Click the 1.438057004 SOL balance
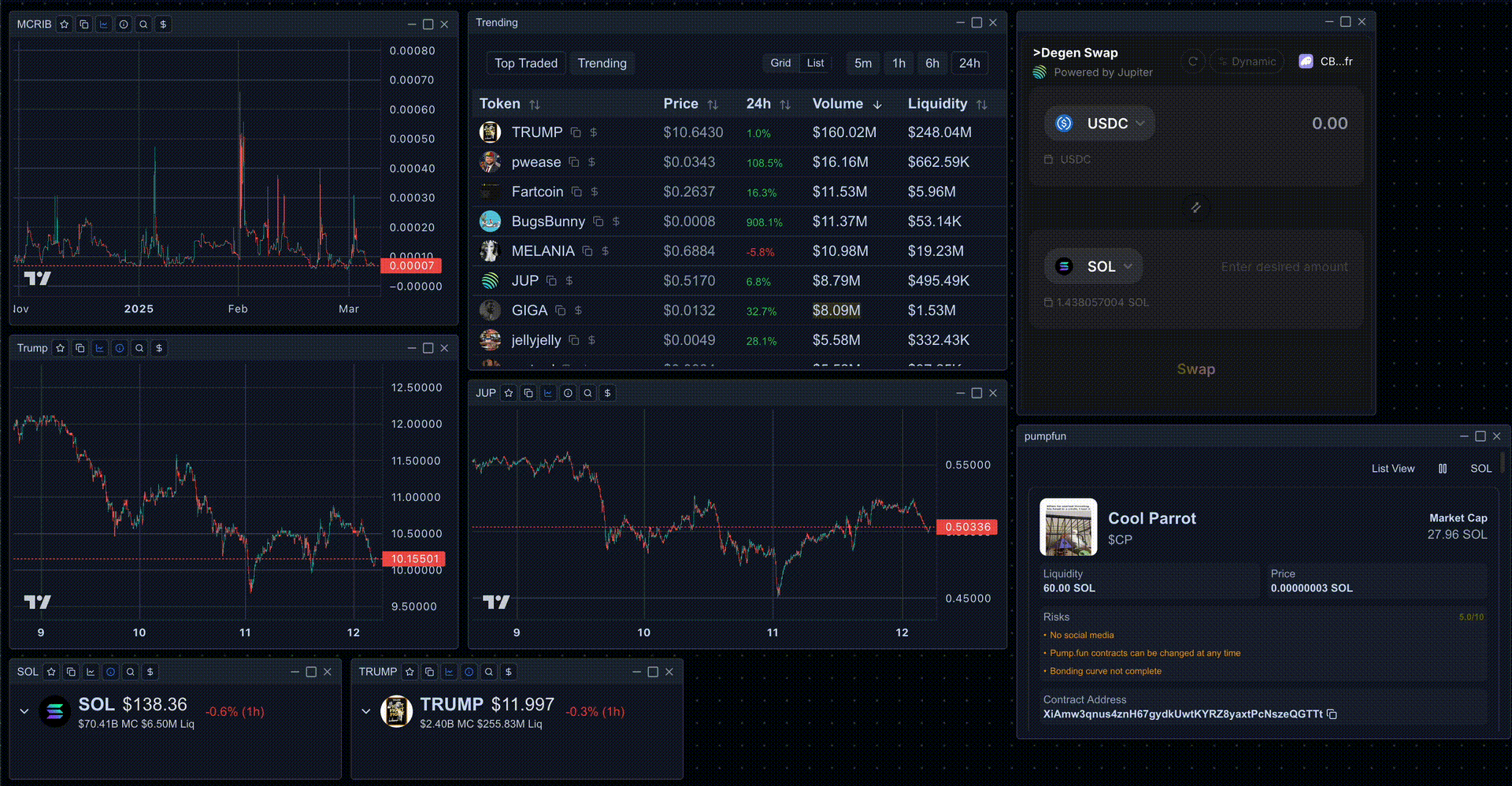The image size is (1512, 786). [1096, 302]
